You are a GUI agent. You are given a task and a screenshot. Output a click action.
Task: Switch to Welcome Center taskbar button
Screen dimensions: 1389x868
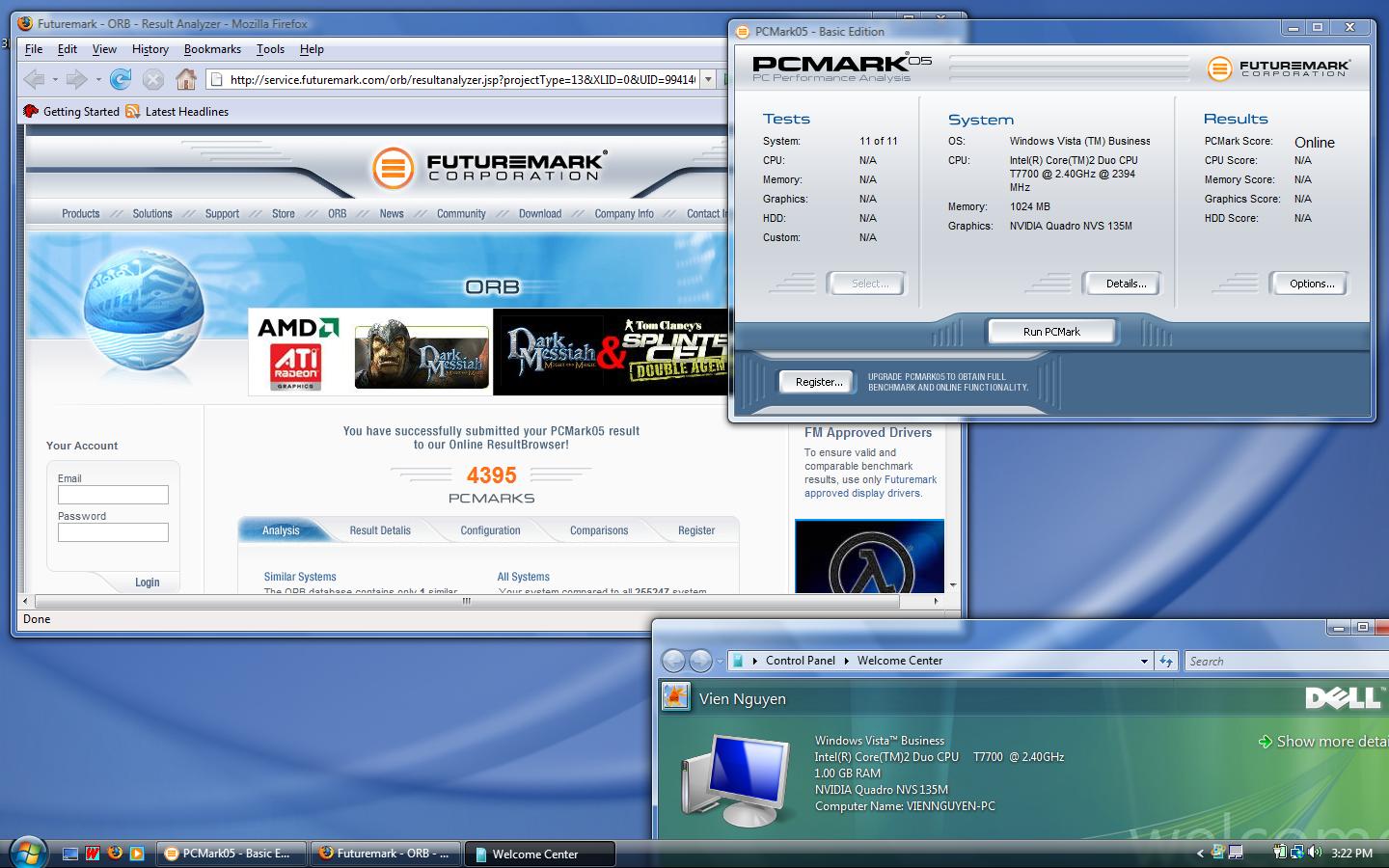click(x=540, y=854)
